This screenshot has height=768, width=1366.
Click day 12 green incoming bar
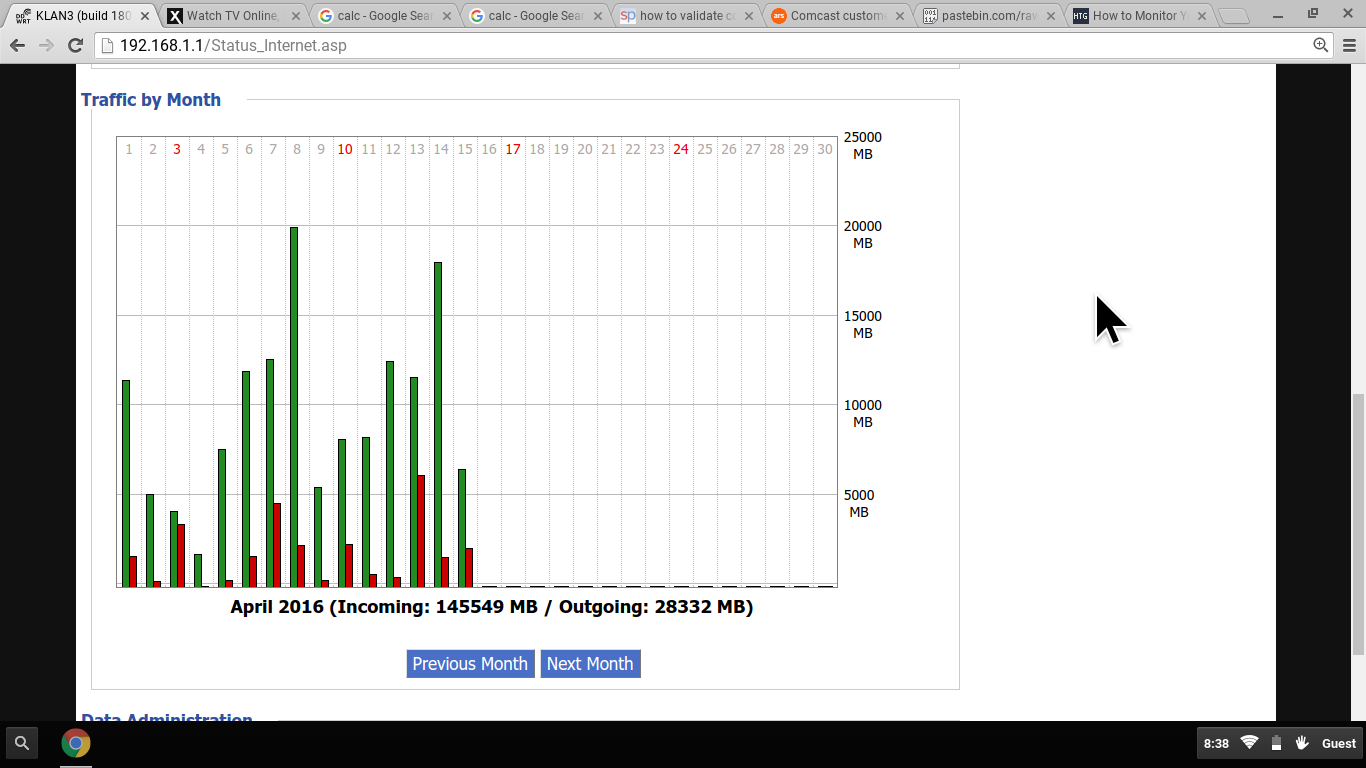(390, 474)
